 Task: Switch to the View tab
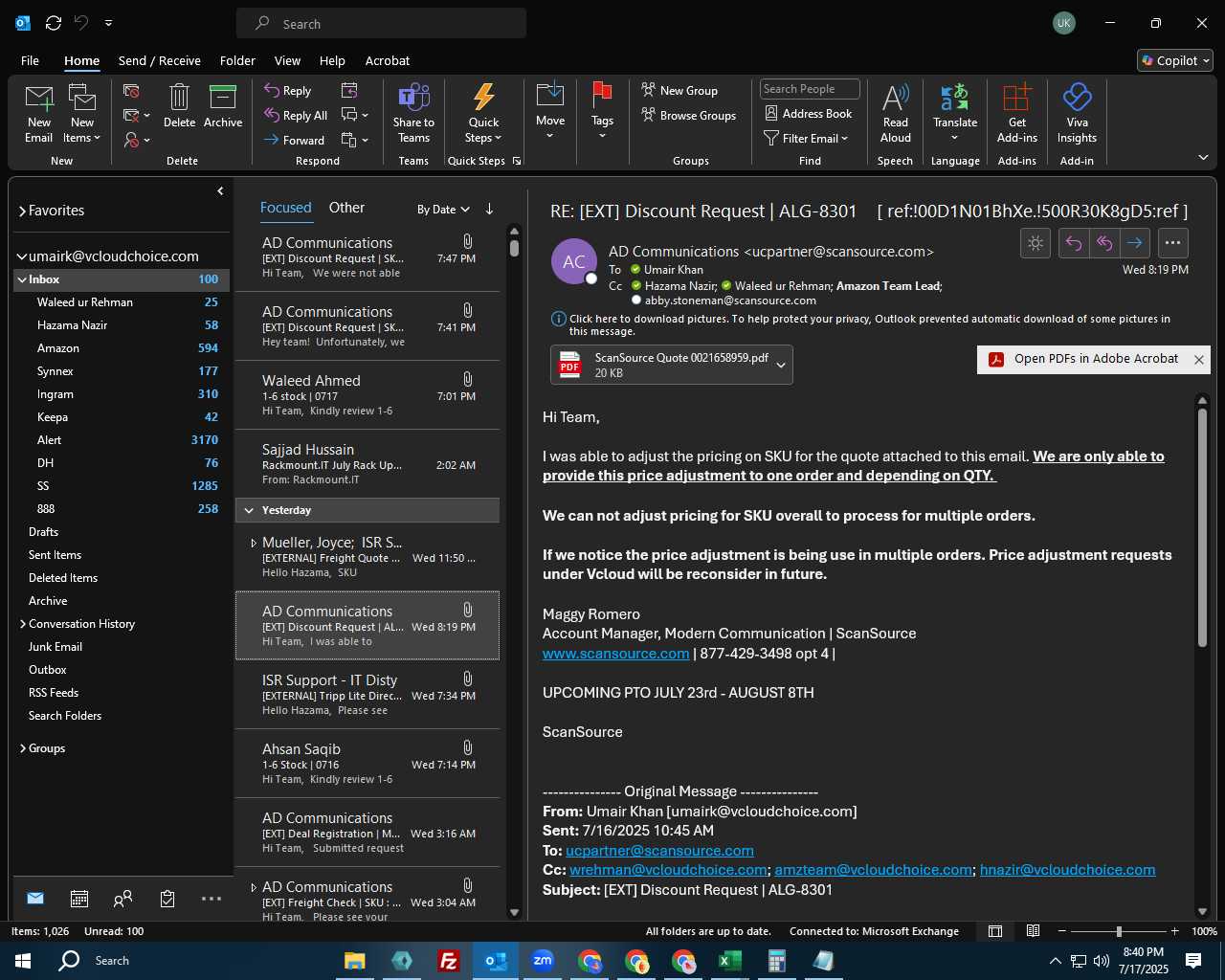click(x=287, y=60)
